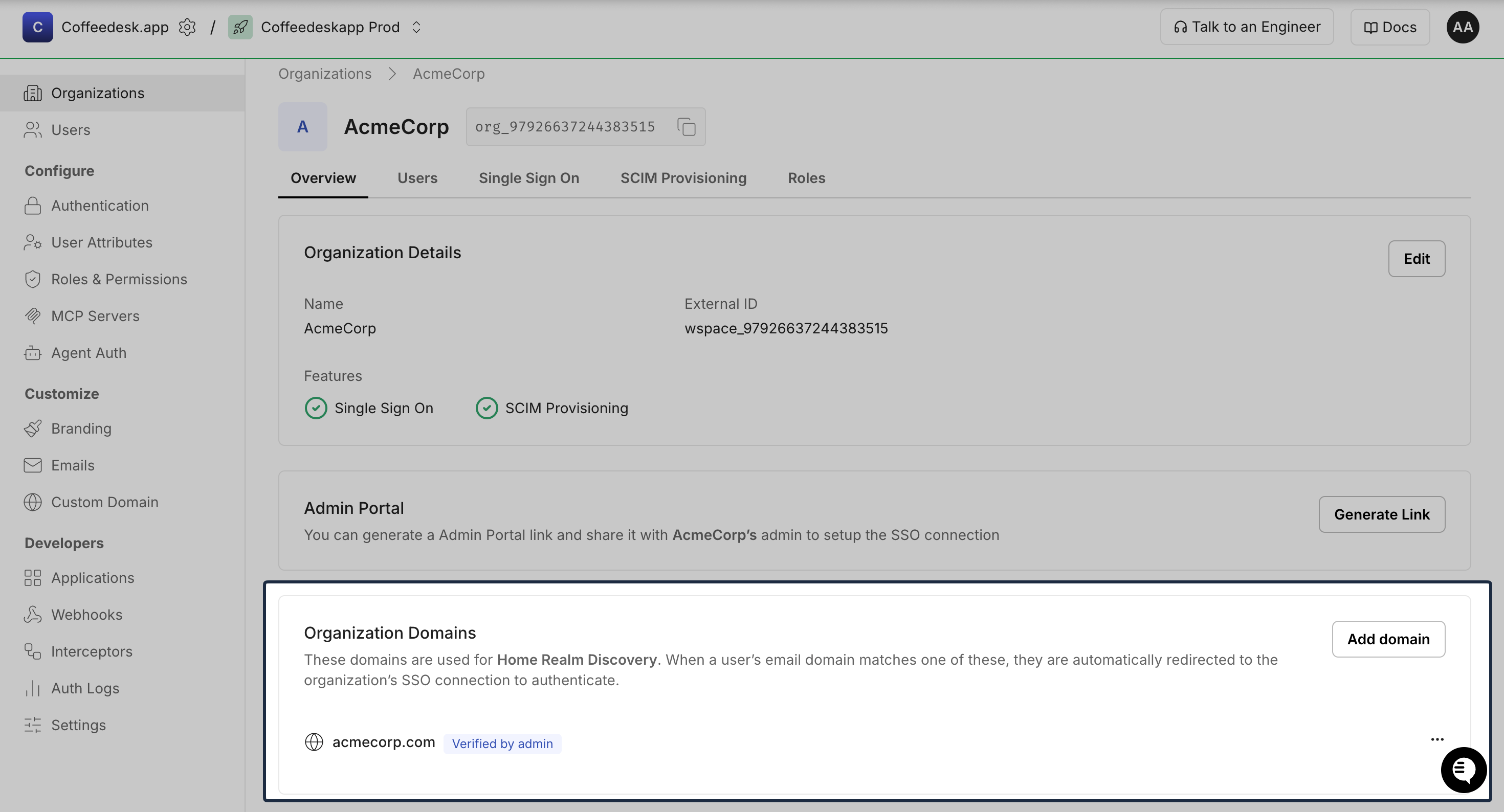
Task: Edit the Organization Details
Action: (1417, 259)
